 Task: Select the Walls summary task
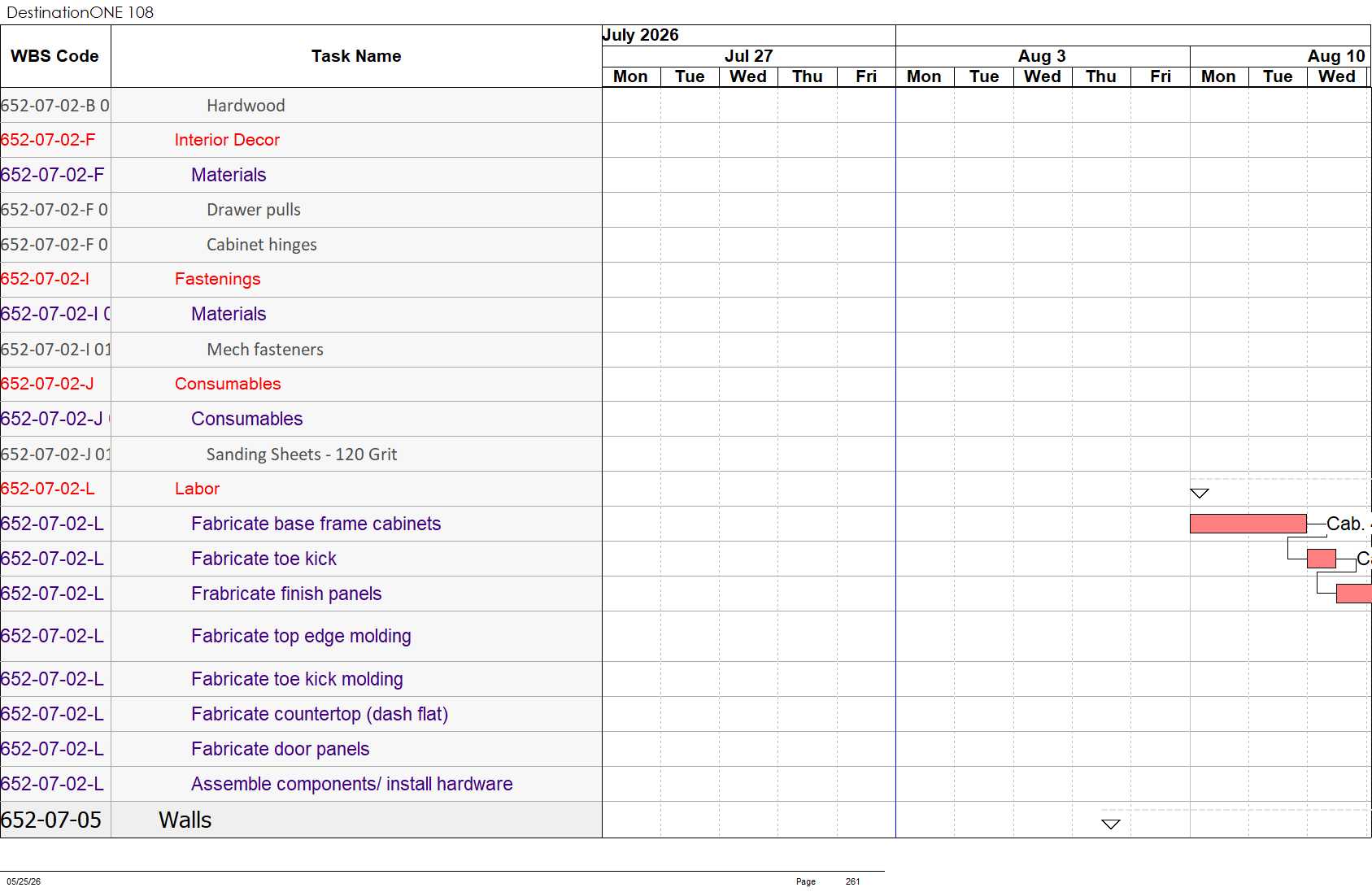coord(185,820)
